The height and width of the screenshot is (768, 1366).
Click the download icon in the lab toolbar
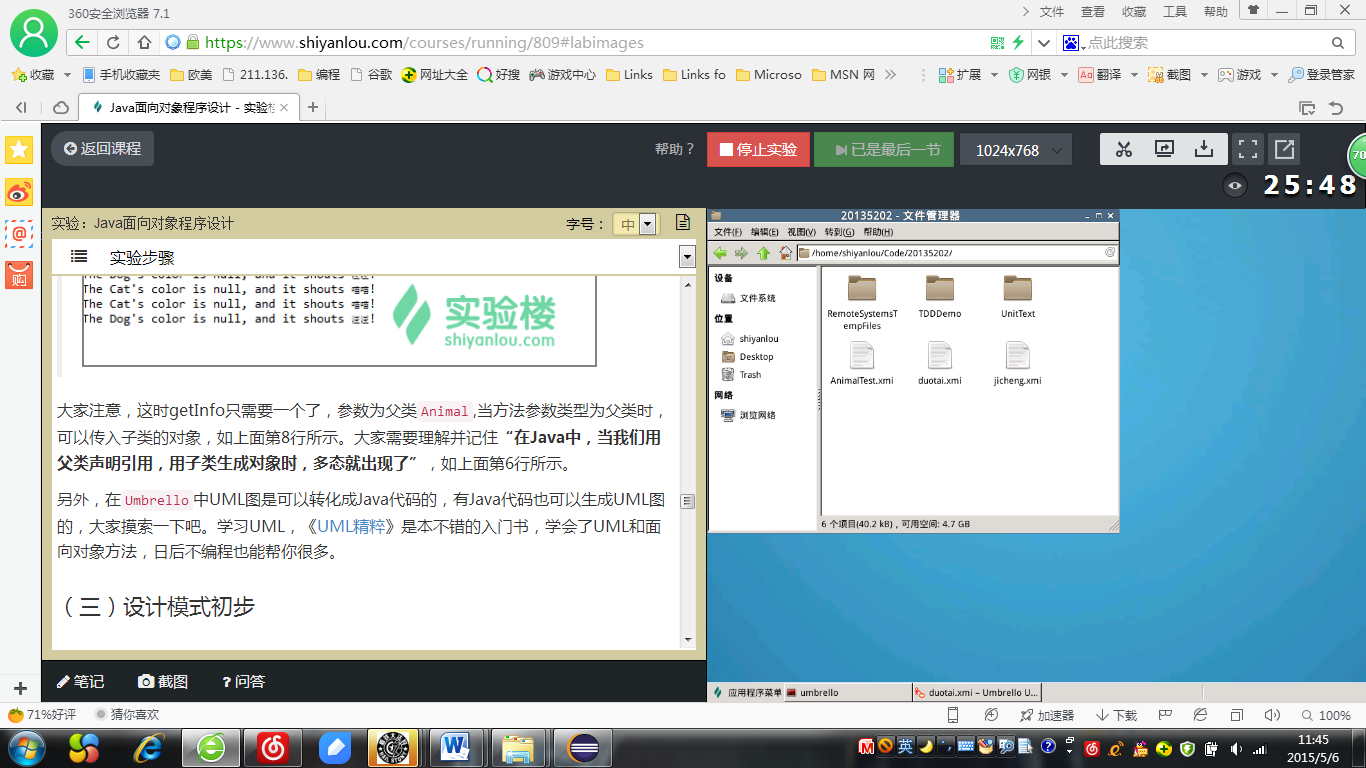click(1204, 150)
